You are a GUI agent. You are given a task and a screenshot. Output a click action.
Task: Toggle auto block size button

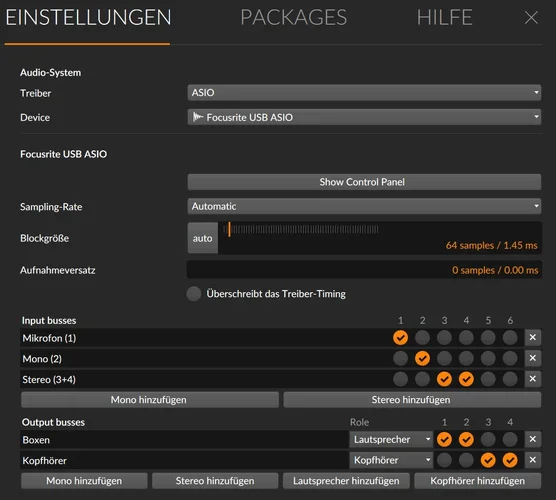pyautogui.click(x=202, y=238)
